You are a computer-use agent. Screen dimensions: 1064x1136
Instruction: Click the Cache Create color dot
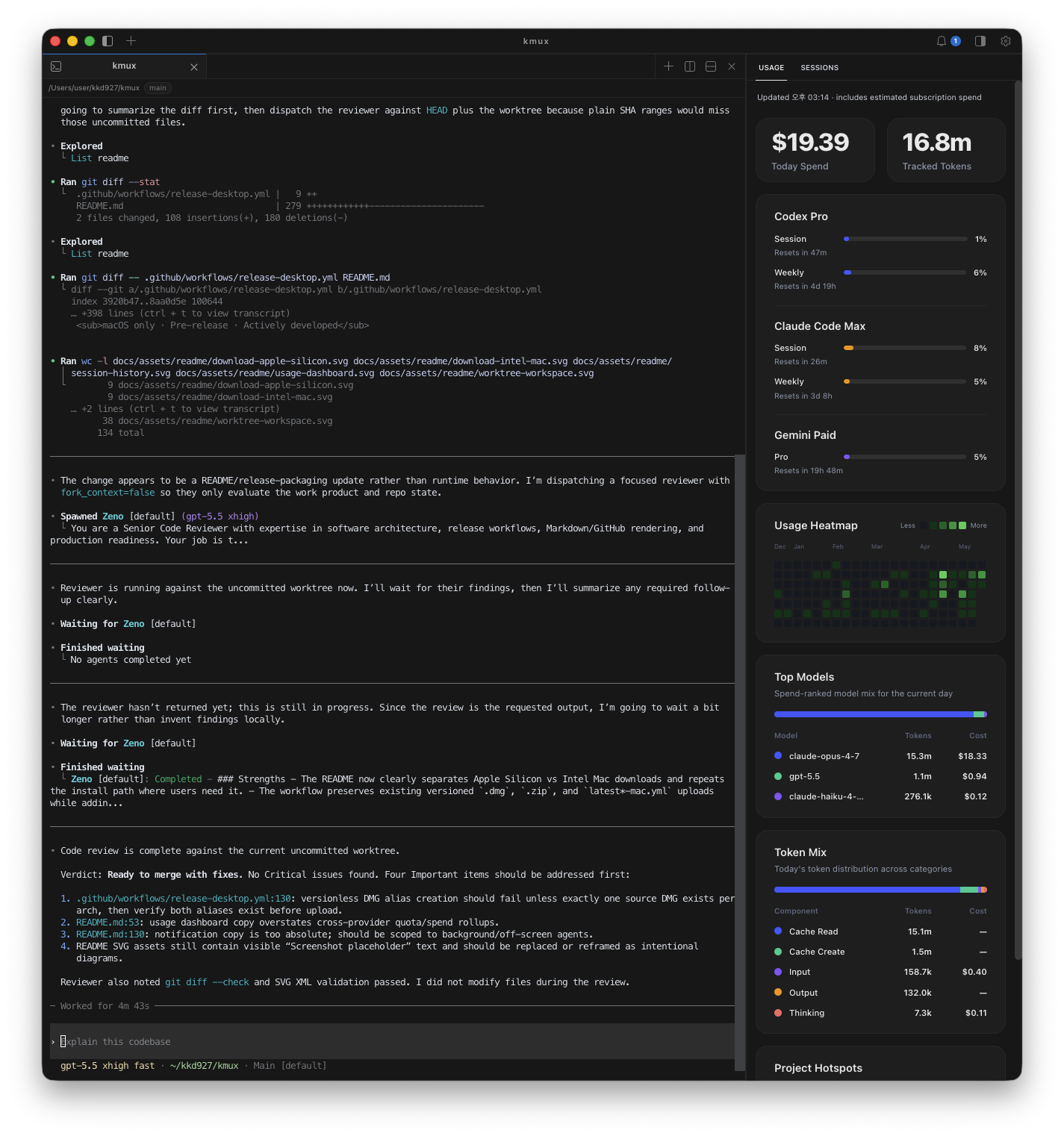click(778, 952)
